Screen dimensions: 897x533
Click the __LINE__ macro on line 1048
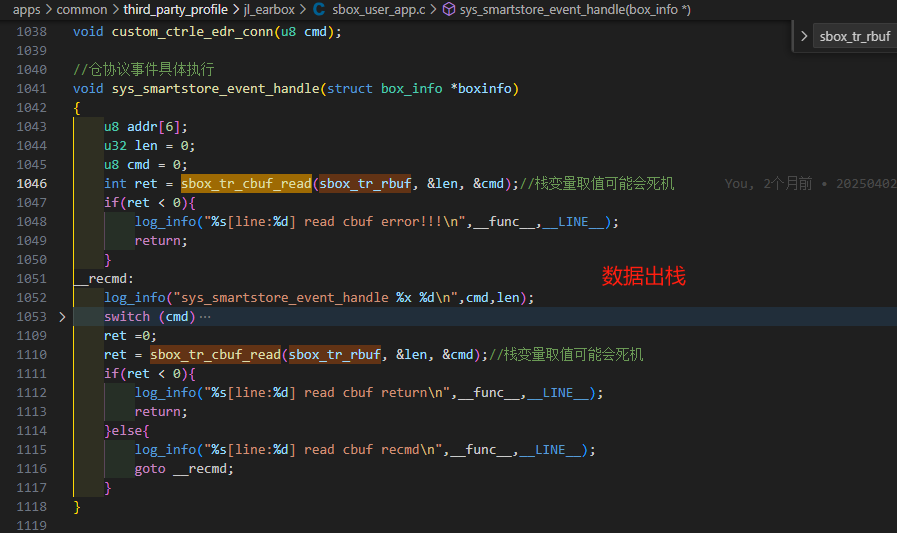coord(573,222)
